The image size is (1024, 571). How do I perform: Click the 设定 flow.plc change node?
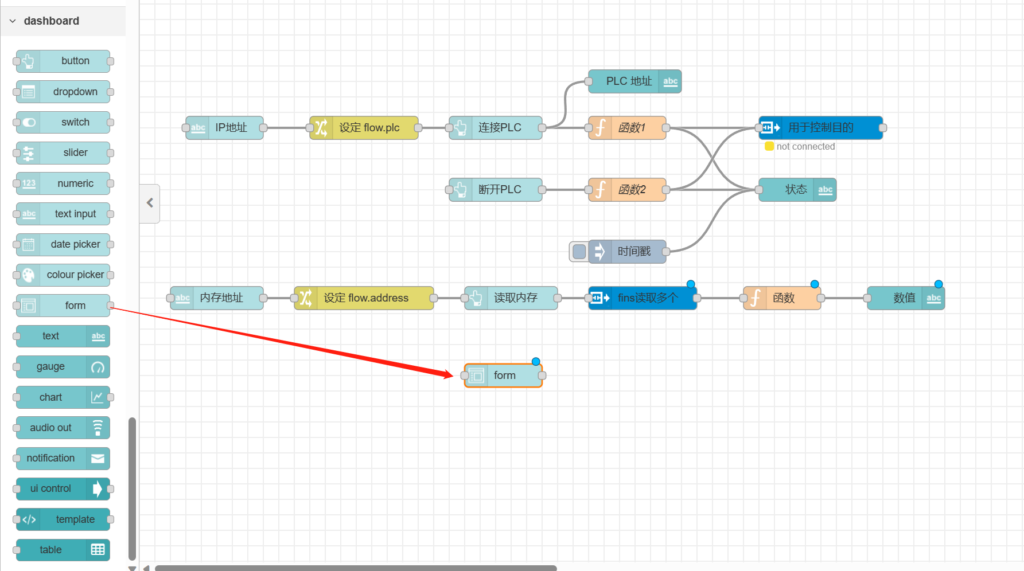(x=364, y=128)
